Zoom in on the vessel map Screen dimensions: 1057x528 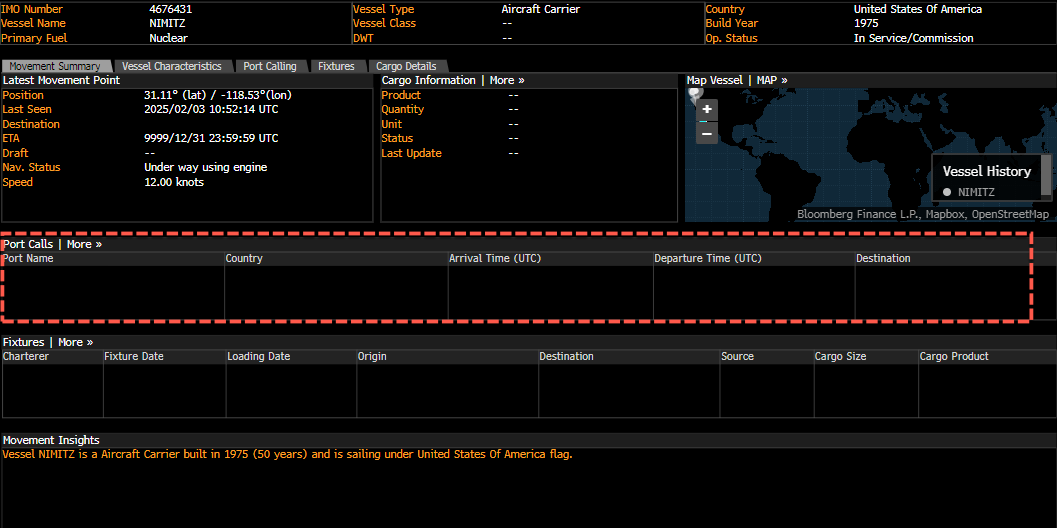(707, 110)
